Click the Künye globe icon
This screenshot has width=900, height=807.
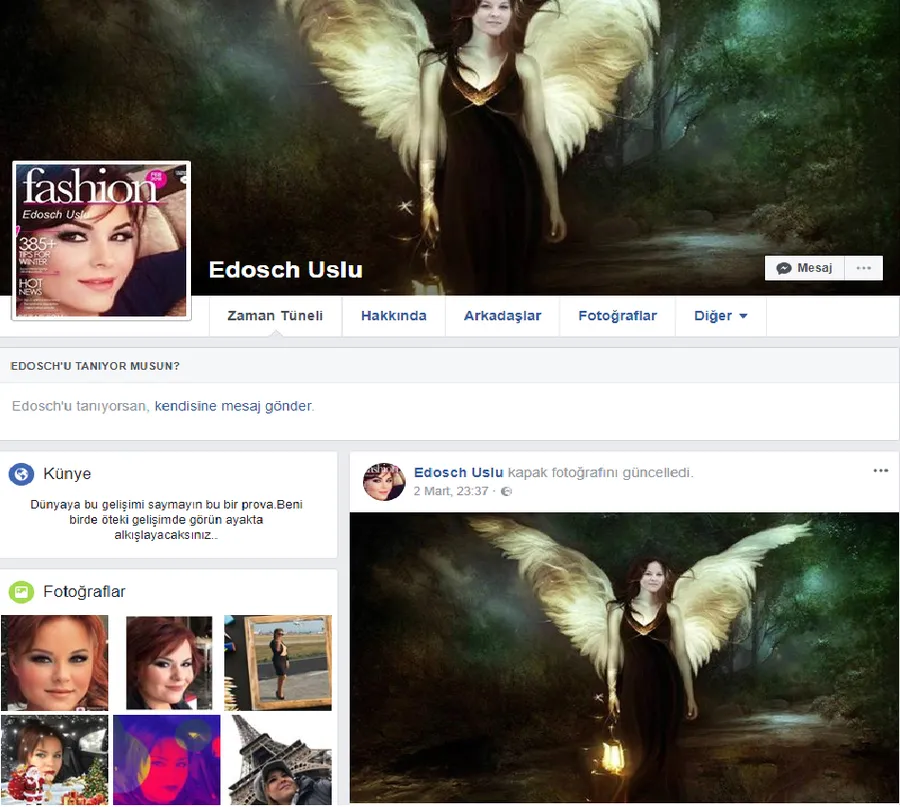tap(21, 474)
